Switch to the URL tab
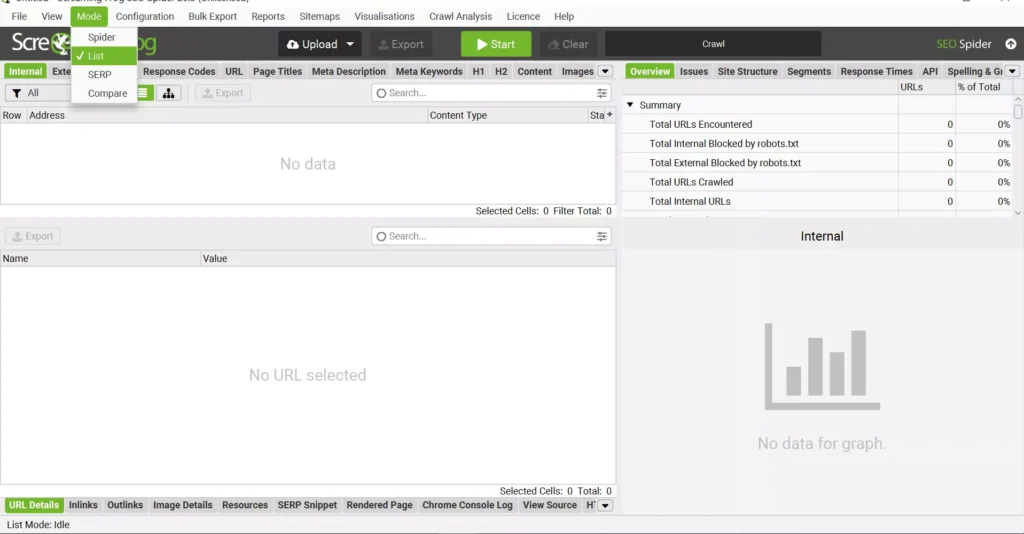This screenshot has width=1024, height=534. pyautogui.click(x=234, y=71)
